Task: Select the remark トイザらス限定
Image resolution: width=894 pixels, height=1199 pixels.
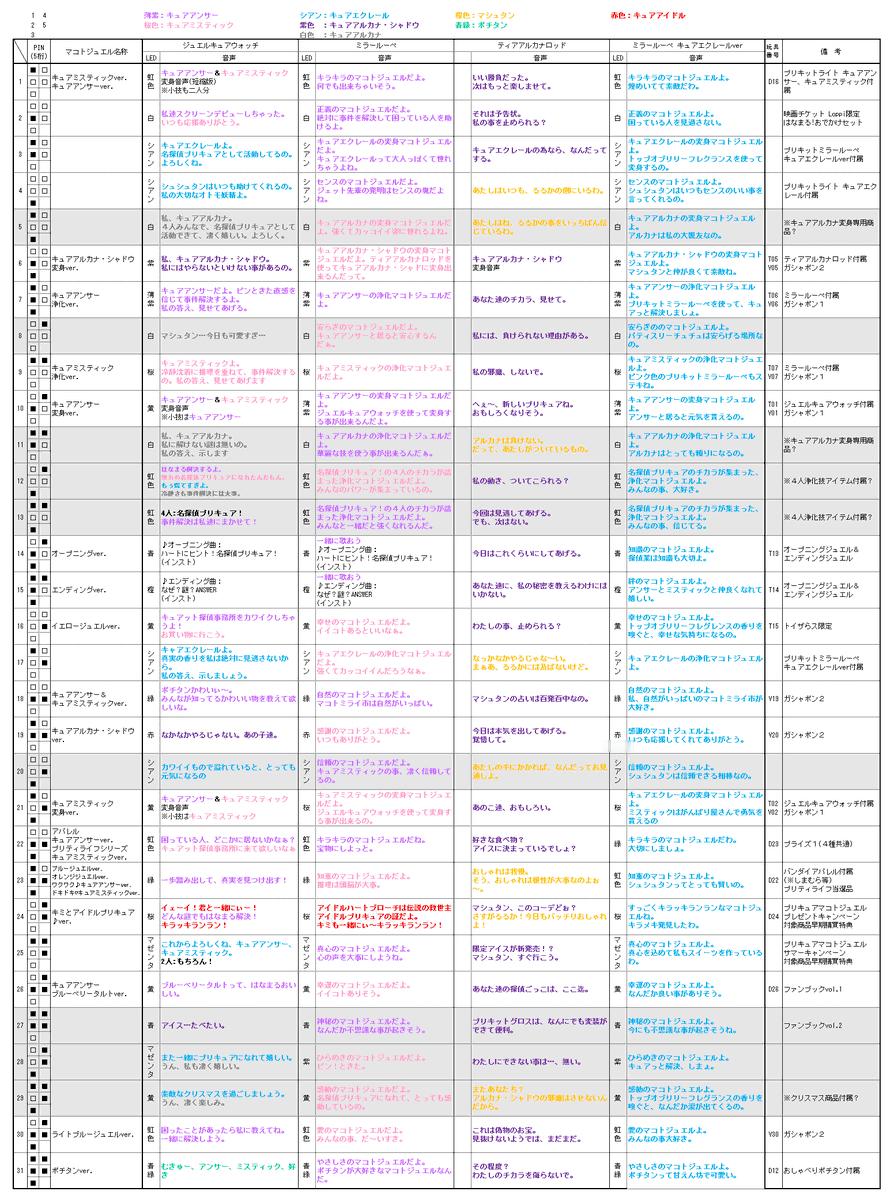Action: [809, 626]
